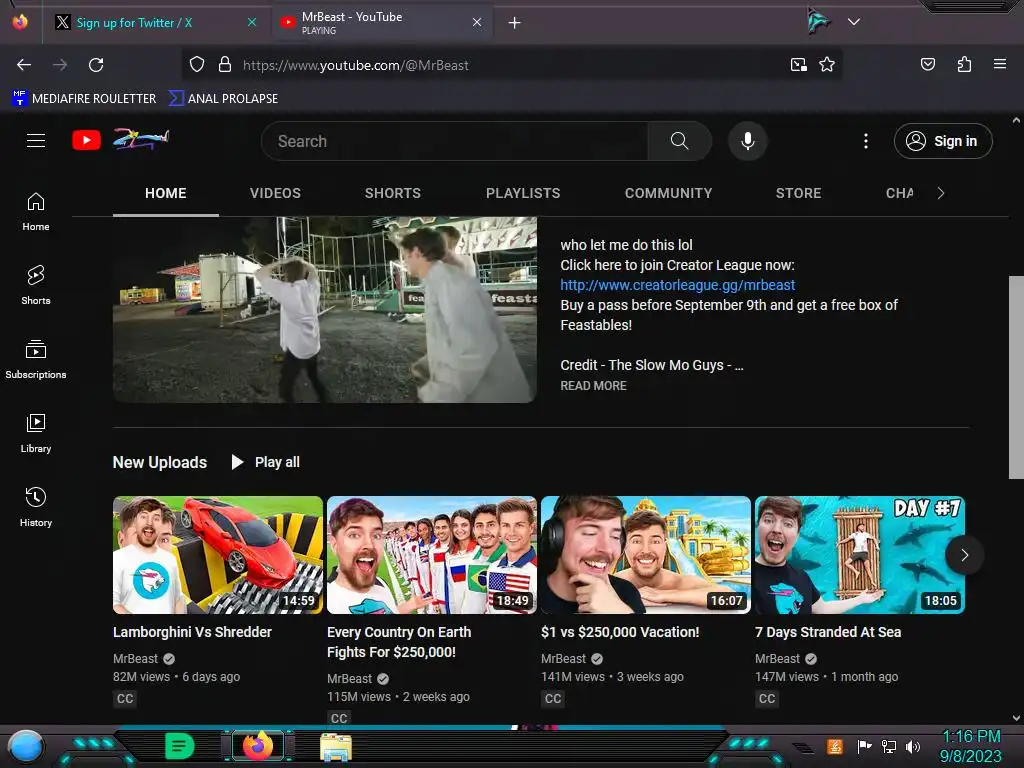Open the STORE tab
Viewport: 1024px width, 768px height.
coord(798,193)
